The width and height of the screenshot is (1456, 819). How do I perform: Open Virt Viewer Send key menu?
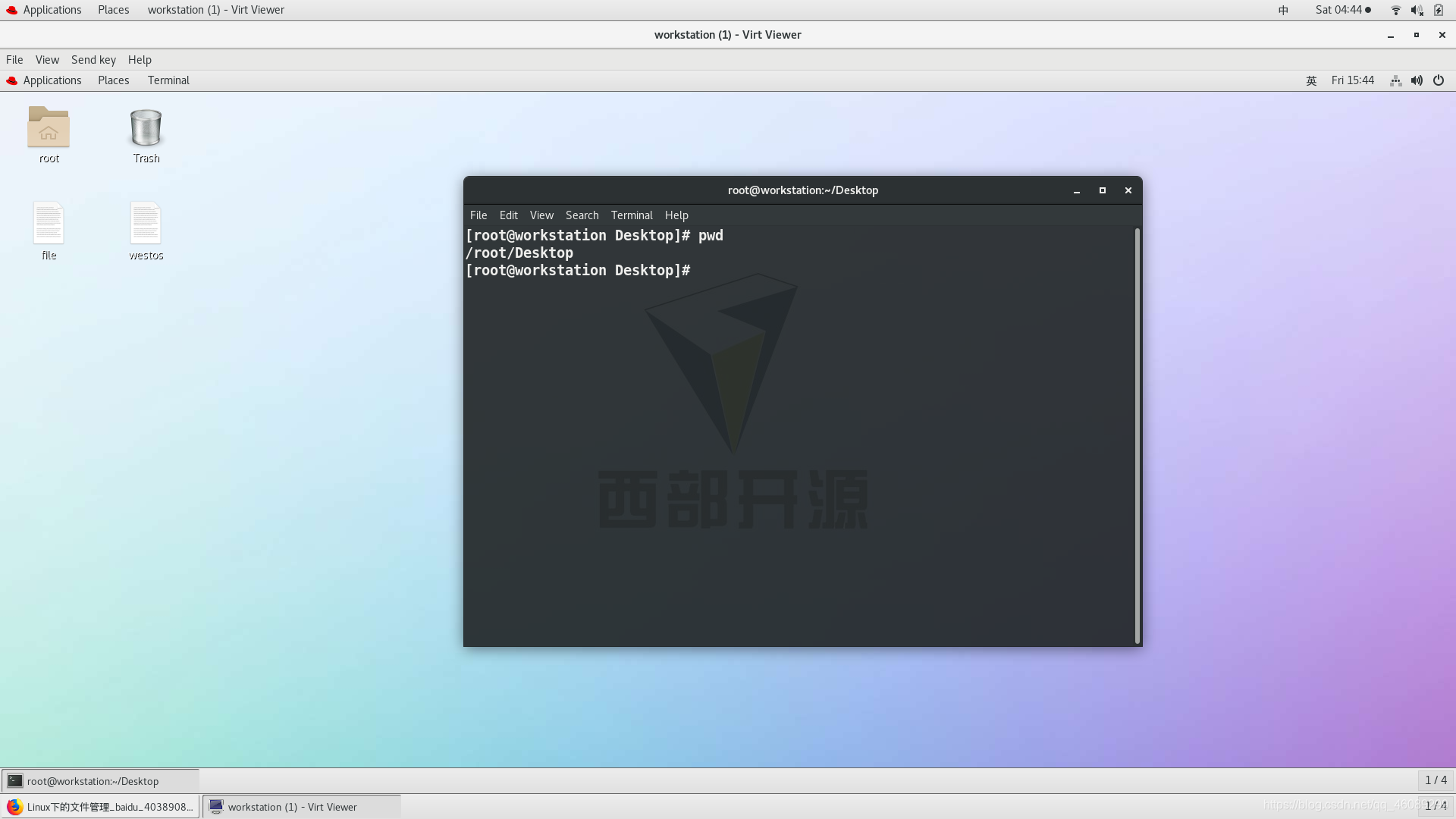point(93,60)
